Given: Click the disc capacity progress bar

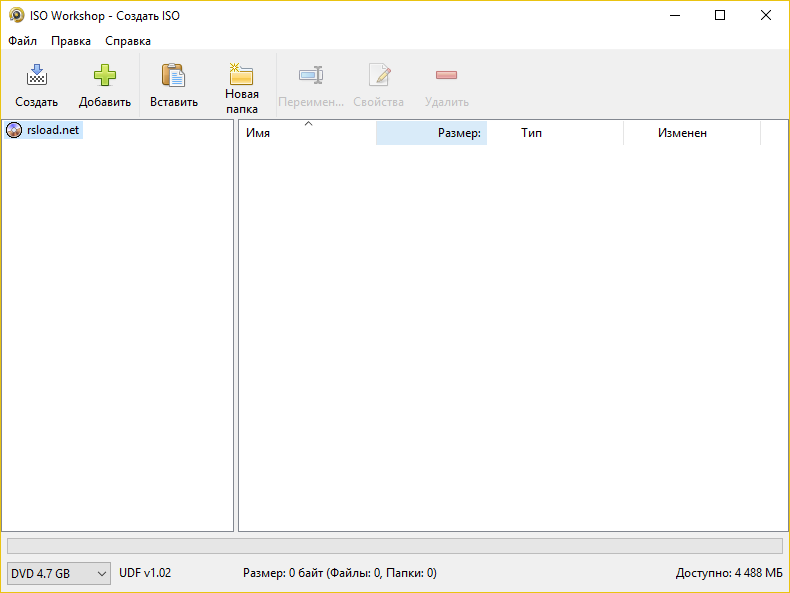Looking at the screenshot, I should [x=395, y=546].
